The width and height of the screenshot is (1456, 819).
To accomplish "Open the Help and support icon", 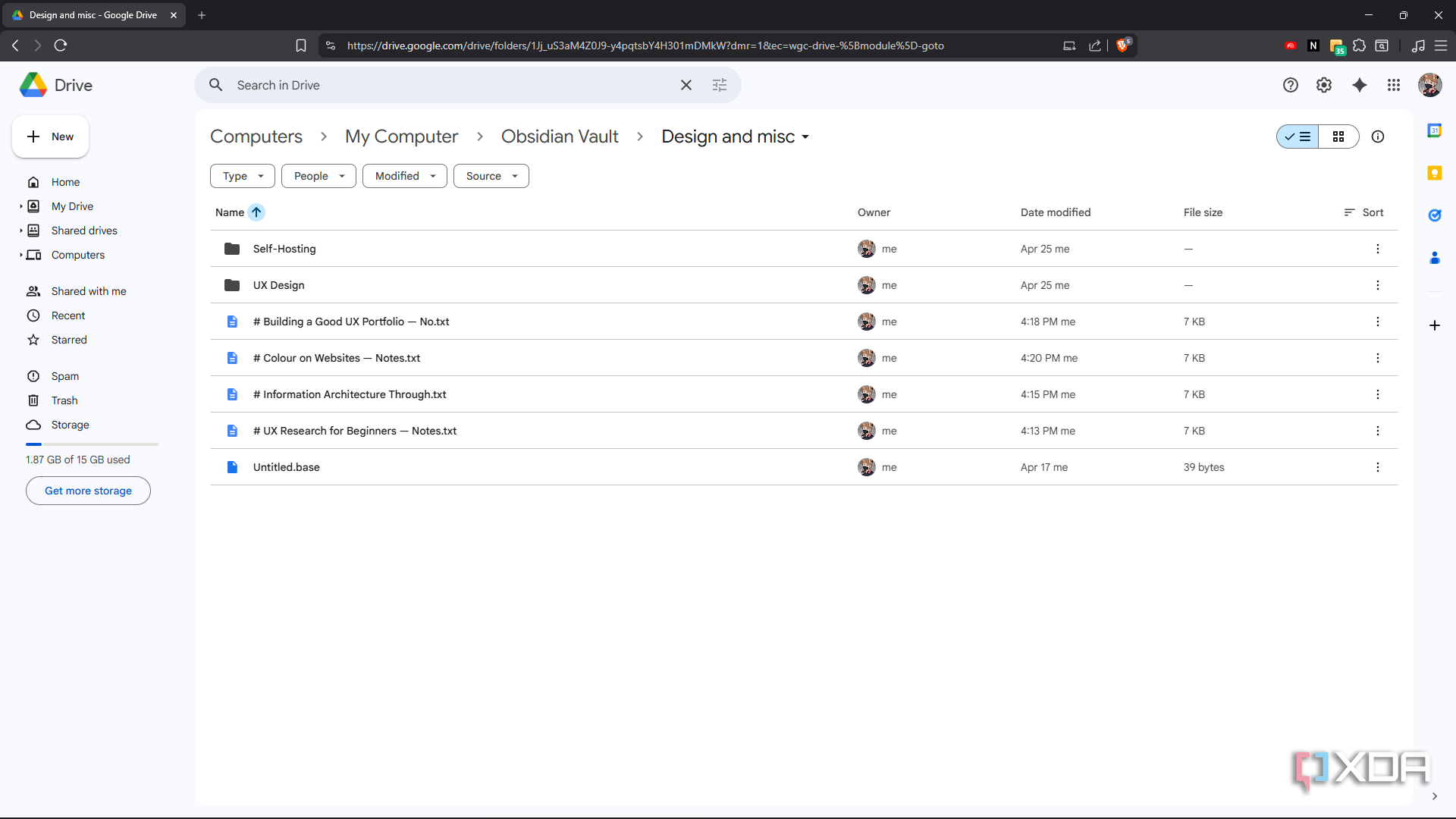I will click(x=1291, y=85).
